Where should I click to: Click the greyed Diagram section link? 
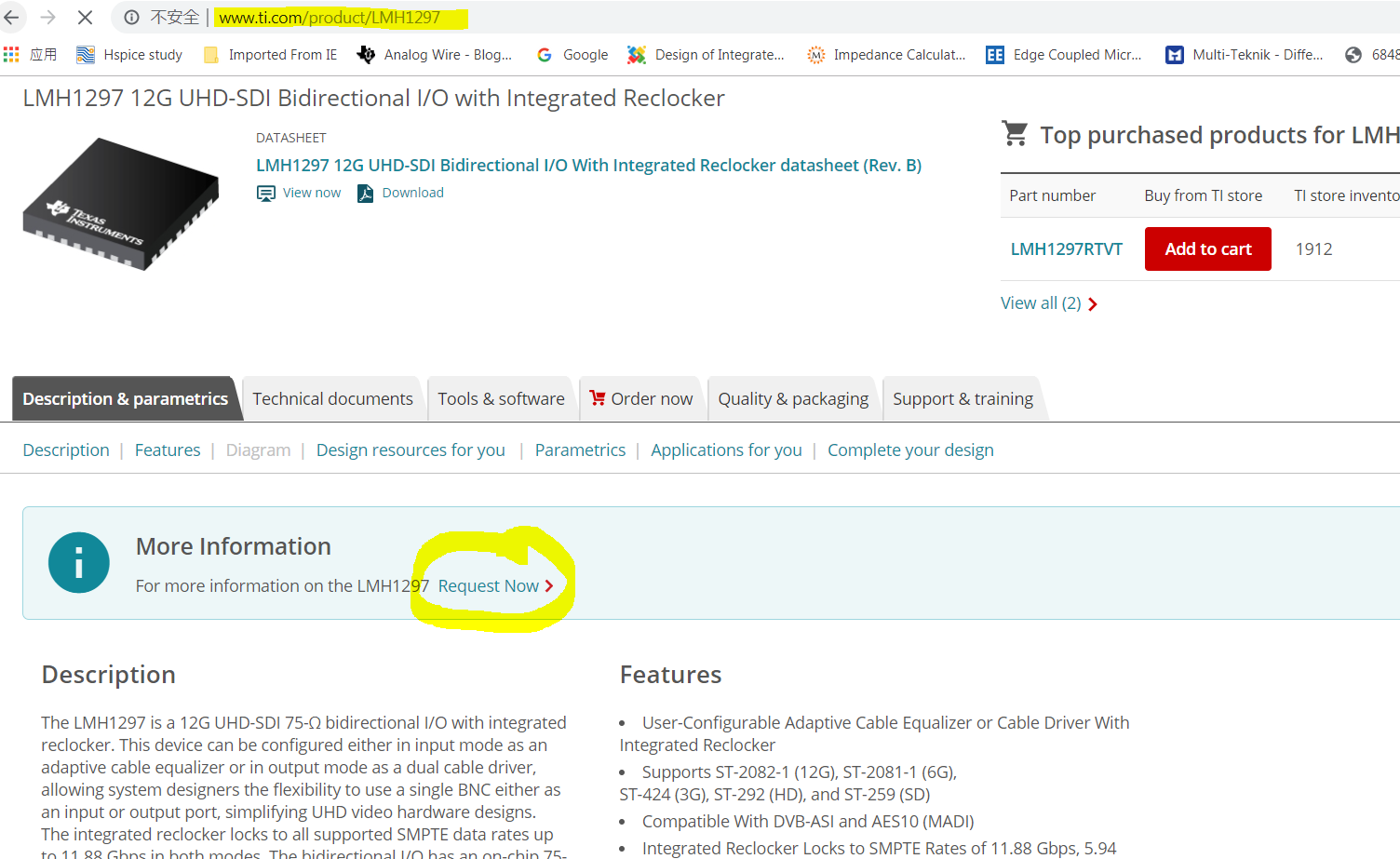pyautogui.click(x=258, y=450)
